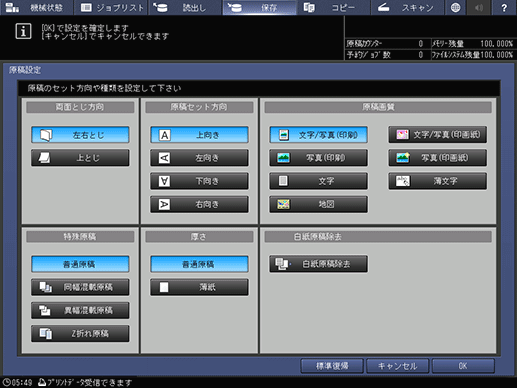Screen dimensions: 517x388
Task: Switch to the コピー copy tab
Action: click(x=333, y=7)
